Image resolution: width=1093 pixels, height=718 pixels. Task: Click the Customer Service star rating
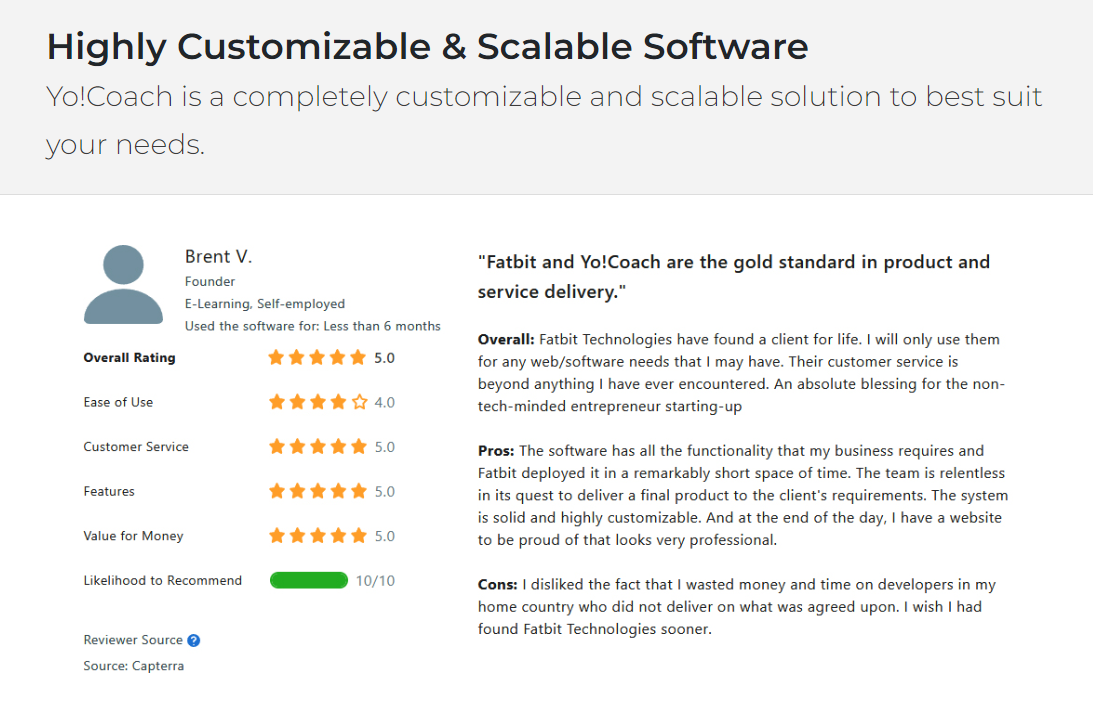(x=318, y=447)
